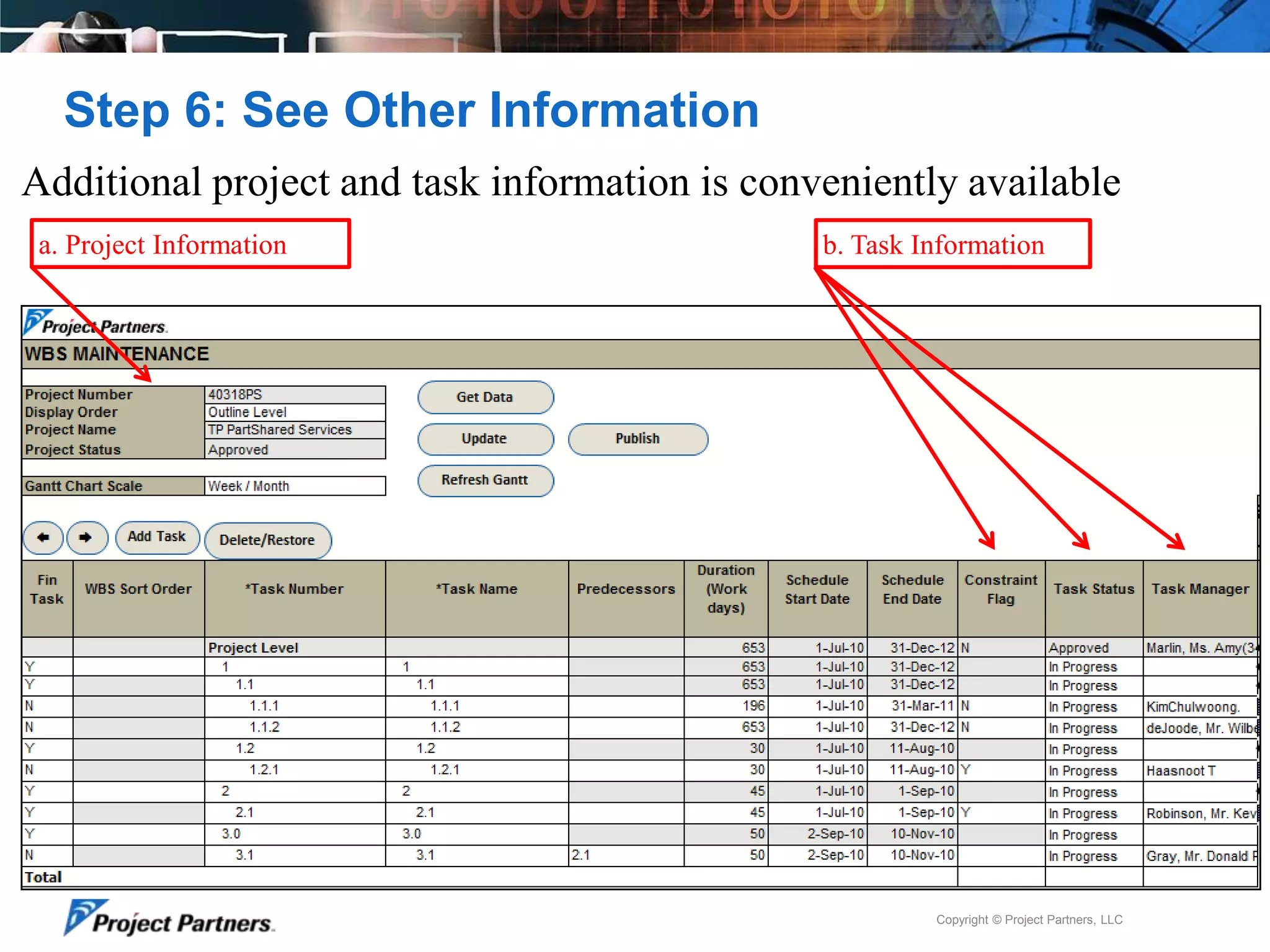Viewport: 1270px width, 952px height.
Task: Click the Fin Task column header
Action: (47, 599)
